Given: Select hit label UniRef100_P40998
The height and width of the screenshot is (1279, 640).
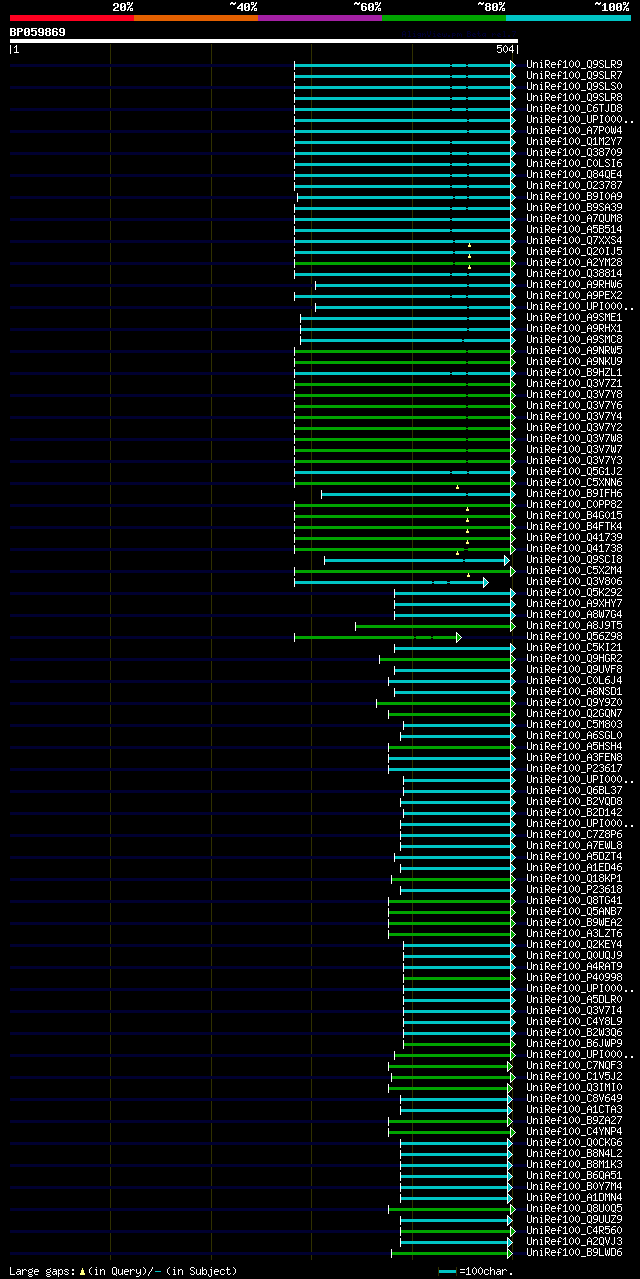Looking at the screenshot, I should pyautogui.click(x=574, y=977).
